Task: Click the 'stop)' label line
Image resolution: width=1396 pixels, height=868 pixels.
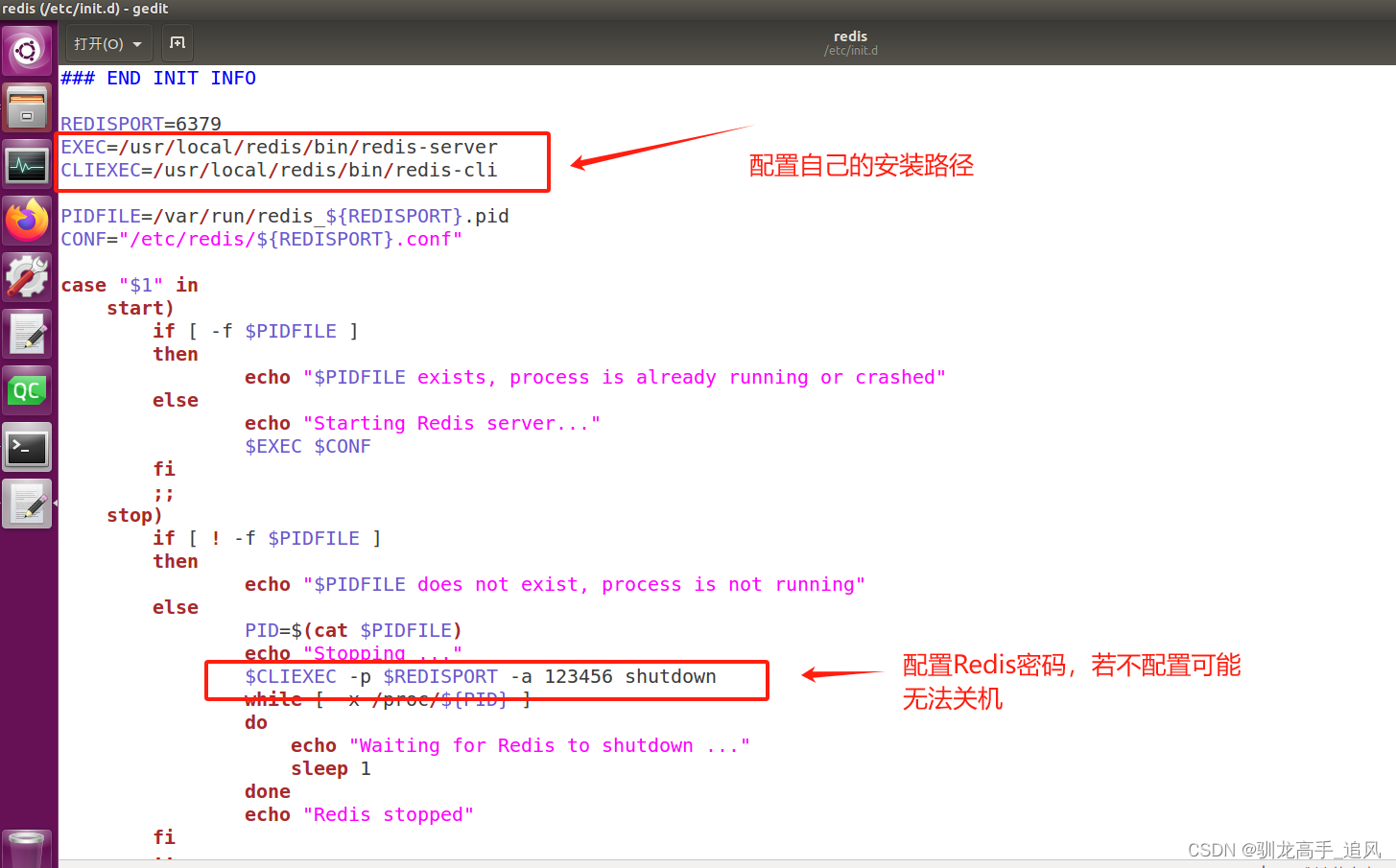Action: click(134, 515)
